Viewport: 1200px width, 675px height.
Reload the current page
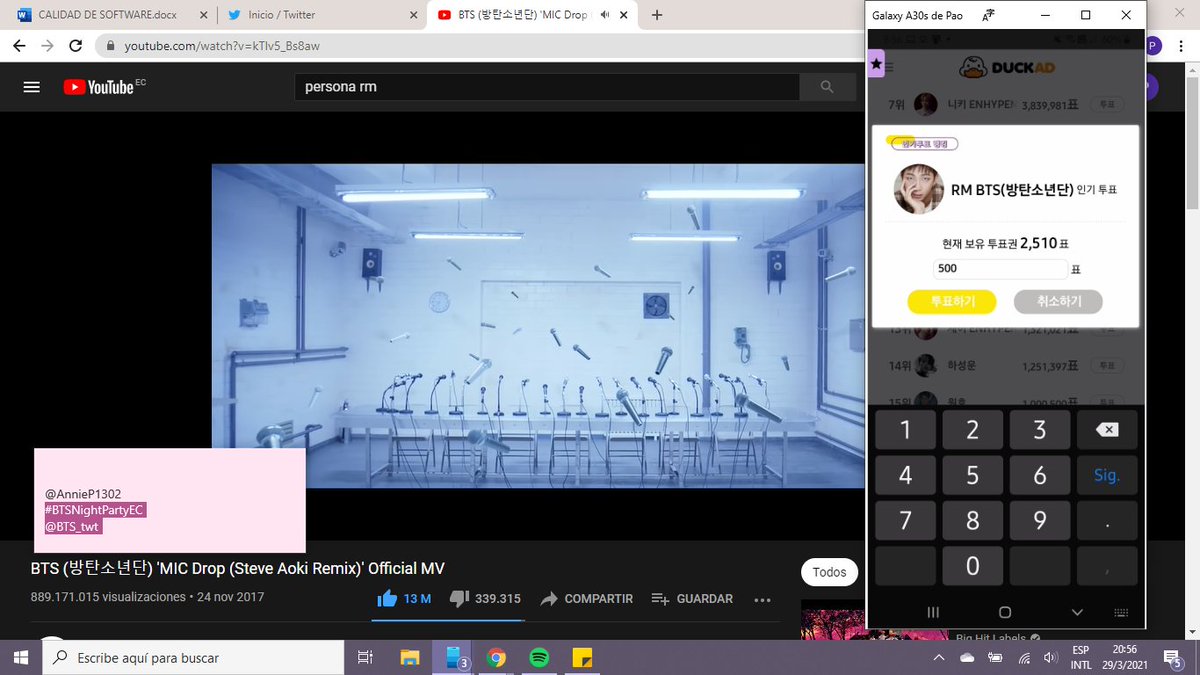tap(77, 46)
